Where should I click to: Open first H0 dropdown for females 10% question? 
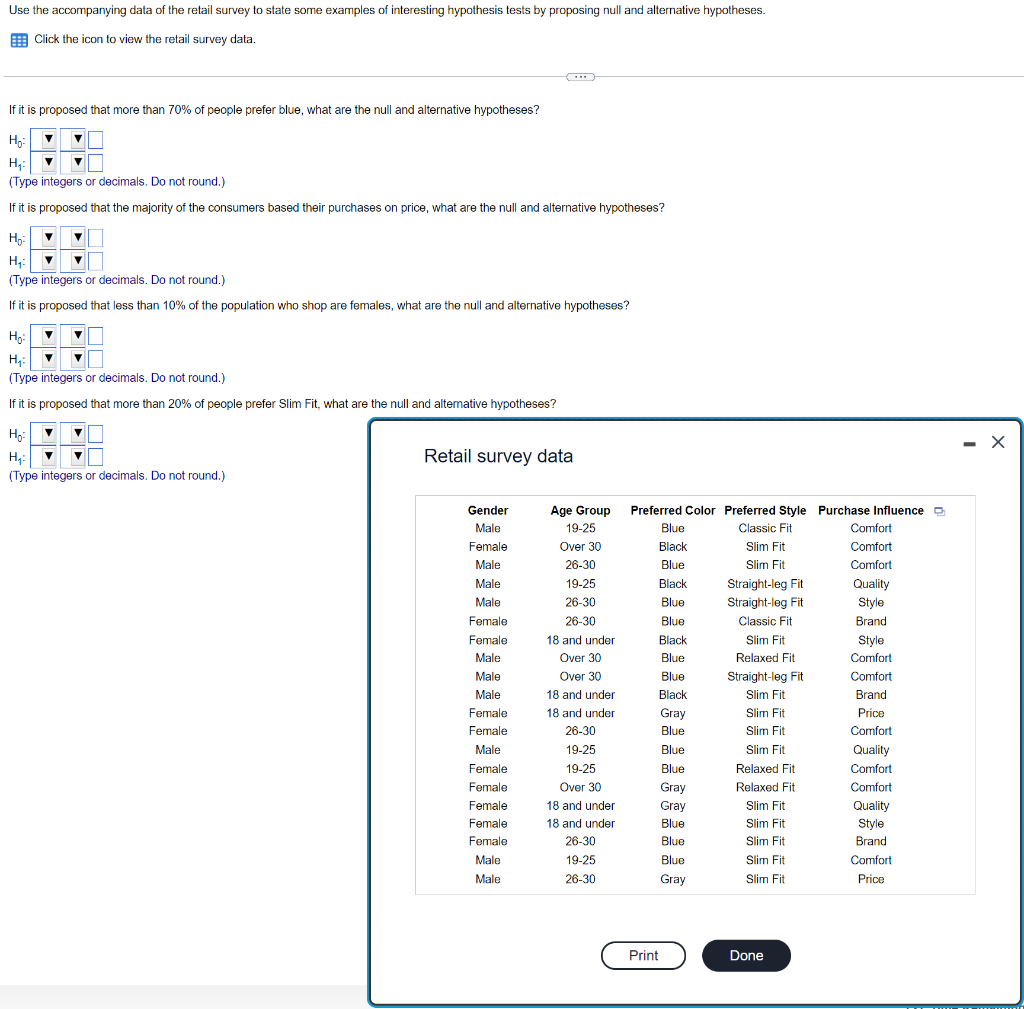tap(44, 336)
